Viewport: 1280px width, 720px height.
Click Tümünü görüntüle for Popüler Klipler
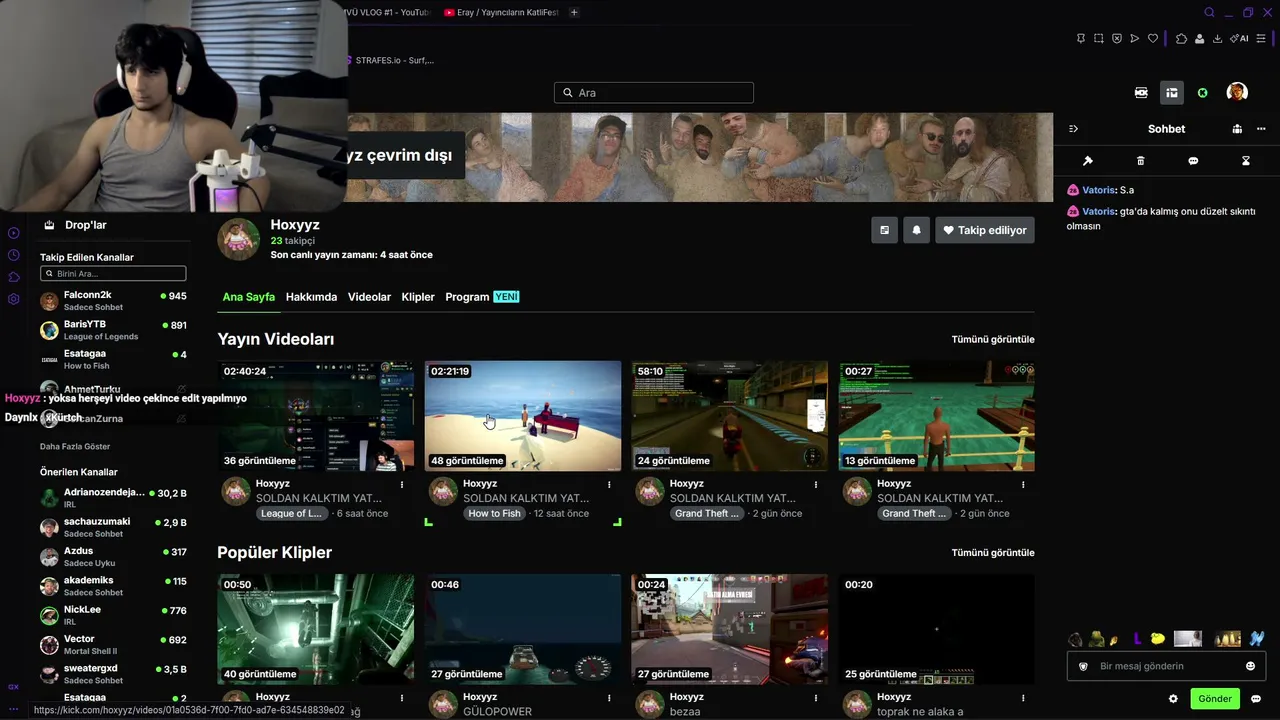tap(993, 553)
